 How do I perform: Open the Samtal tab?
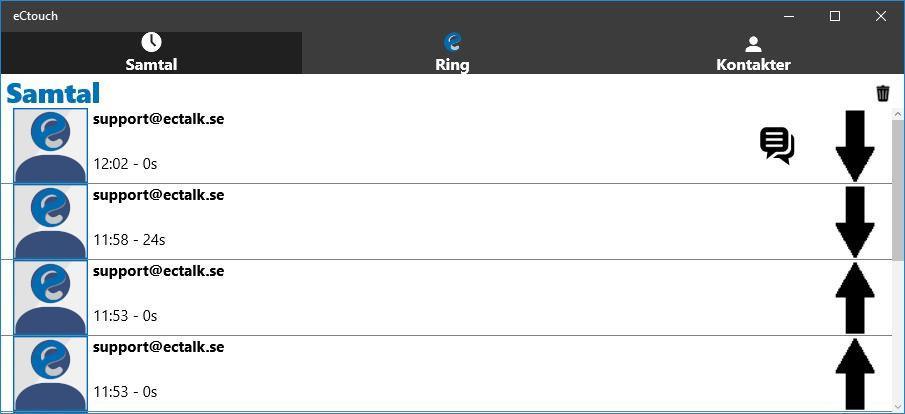pos(151,53)
